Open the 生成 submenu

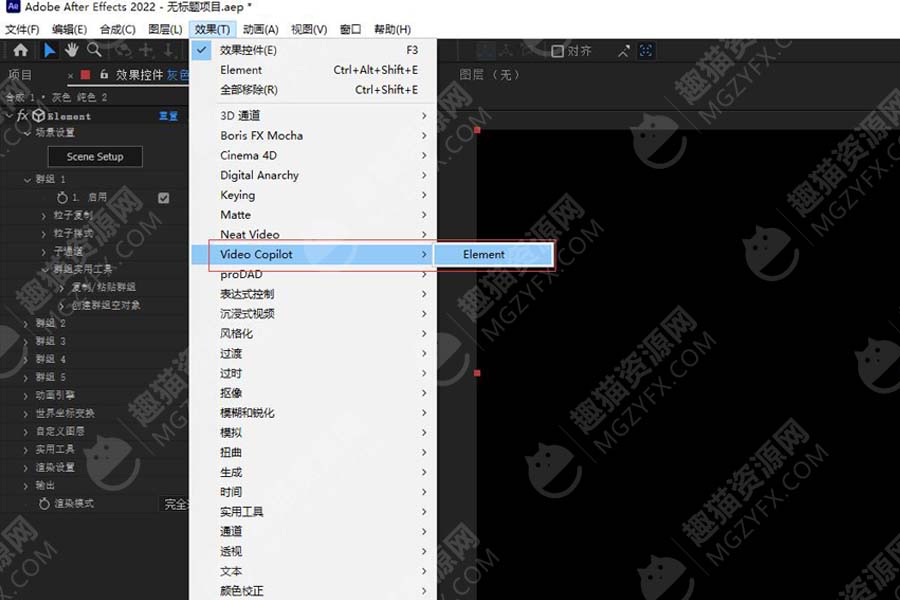pyautogui.click(x=313, y=473)
